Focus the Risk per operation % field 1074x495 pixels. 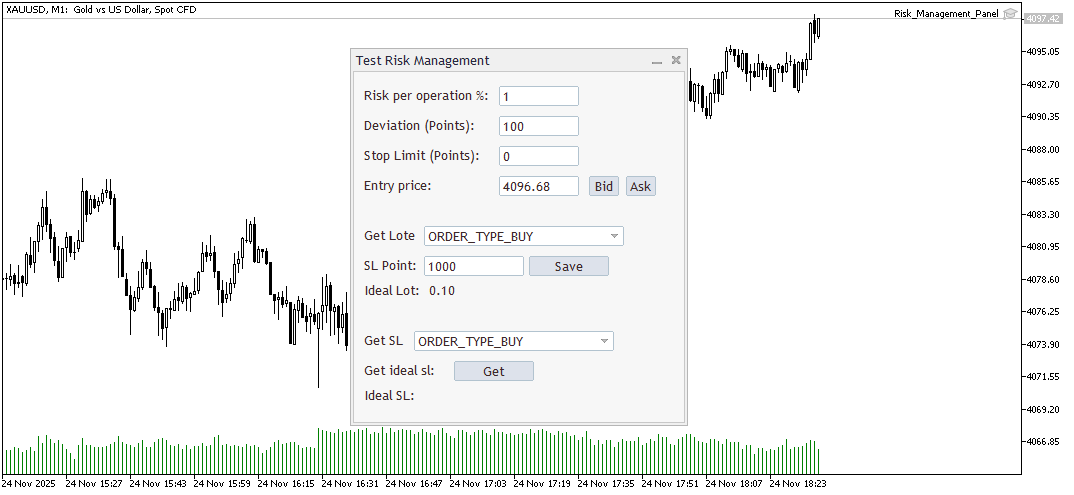click(539, 97)
